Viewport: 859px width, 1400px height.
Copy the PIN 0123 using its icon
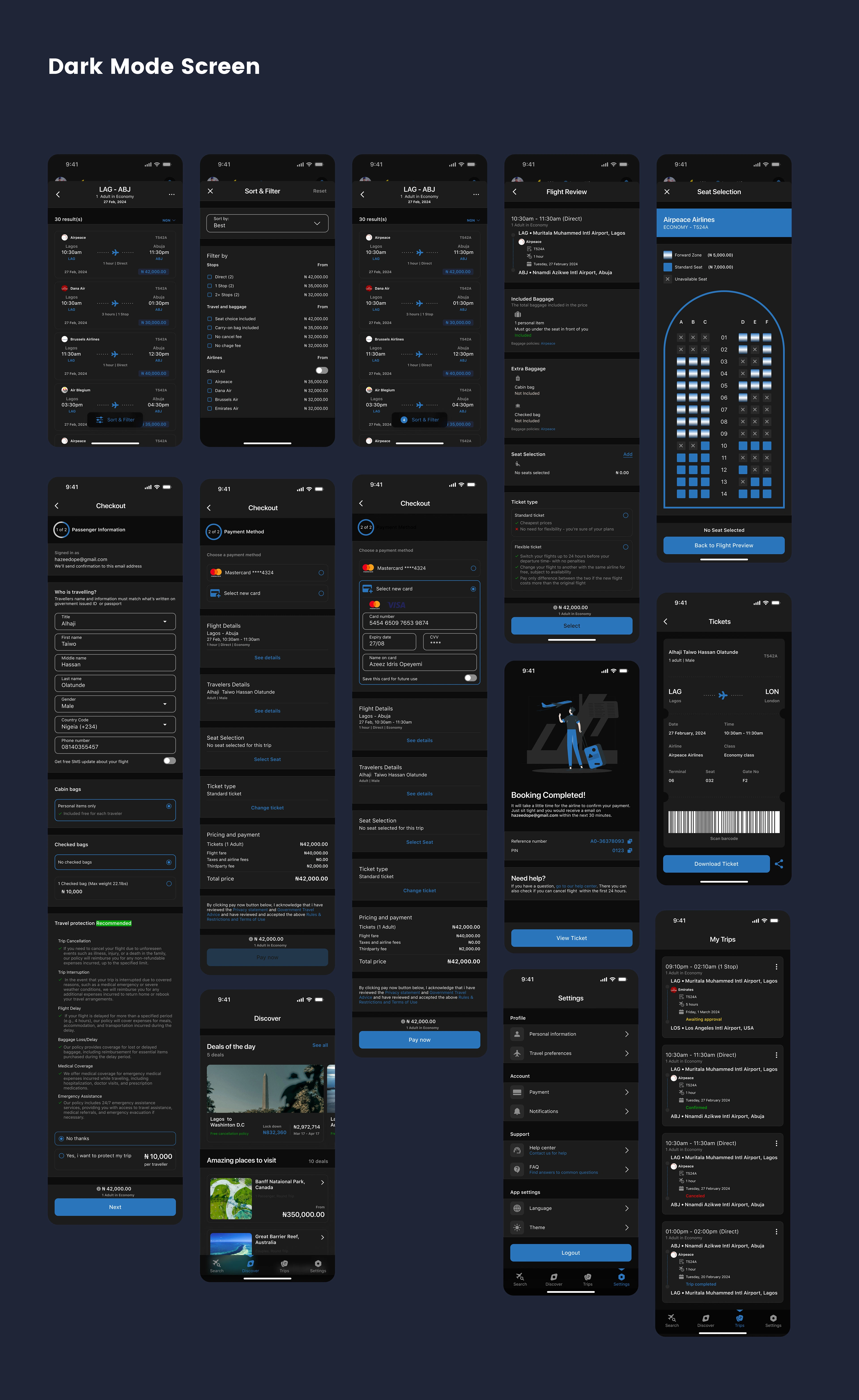point(629,851)
